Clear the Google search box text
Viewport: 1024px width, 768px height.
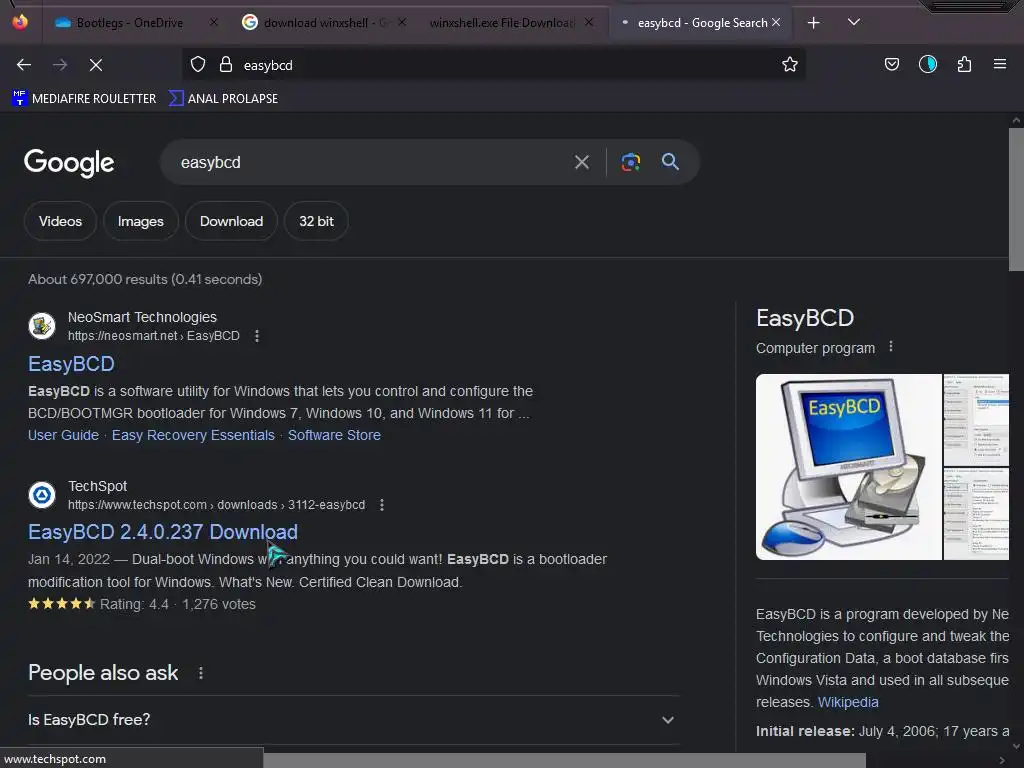tap(582, 162)
